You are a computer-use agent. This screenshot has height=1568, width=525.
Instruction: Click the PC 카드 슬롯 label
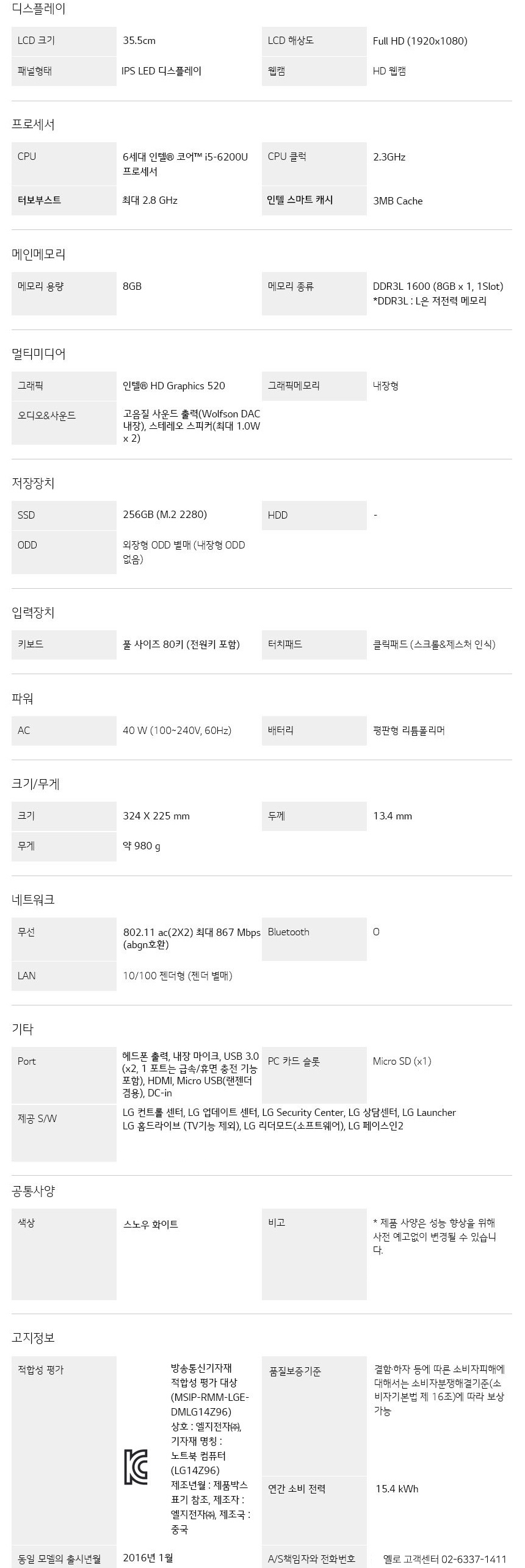[x=294, y=1061]
